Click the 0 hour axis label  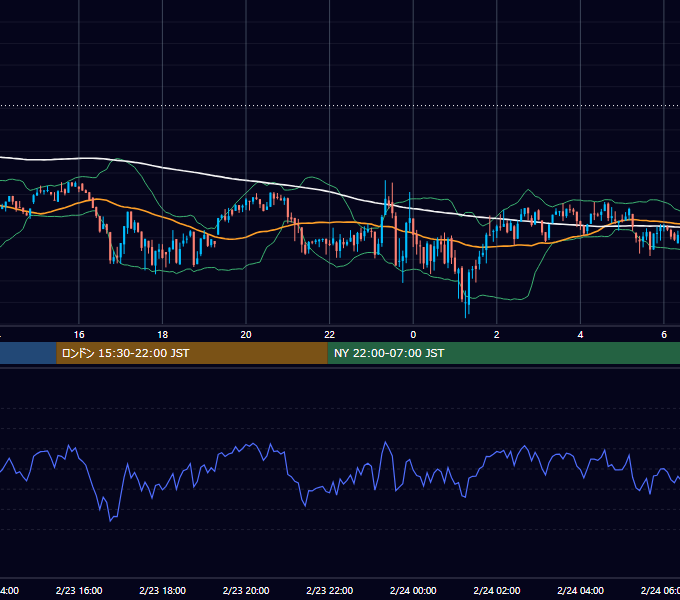[x=413, y=335]
